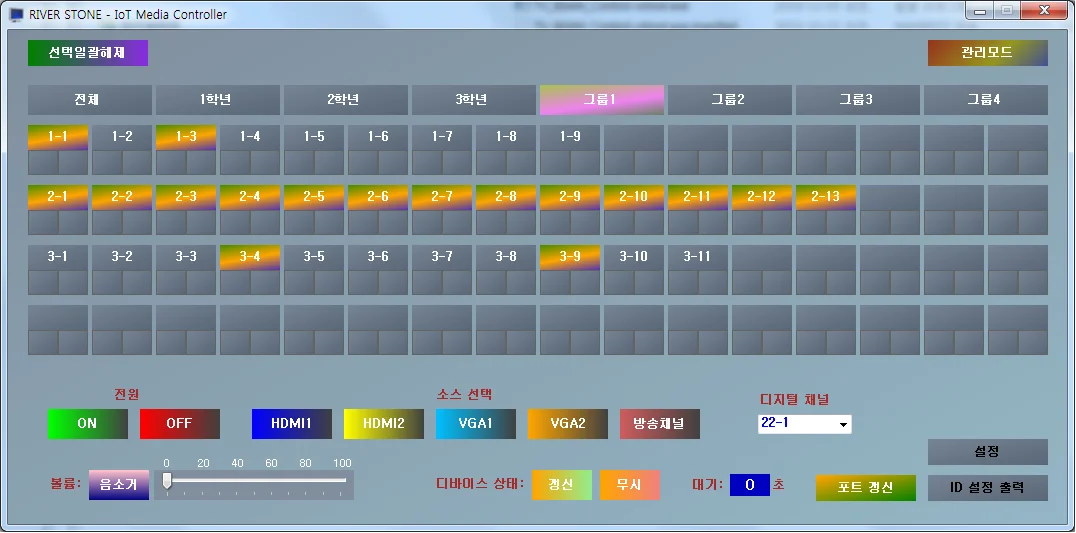The height and width of the screenshot is (533, 1076).
Task: Click the 포트 갱신 button
Action: click(865, 487)
